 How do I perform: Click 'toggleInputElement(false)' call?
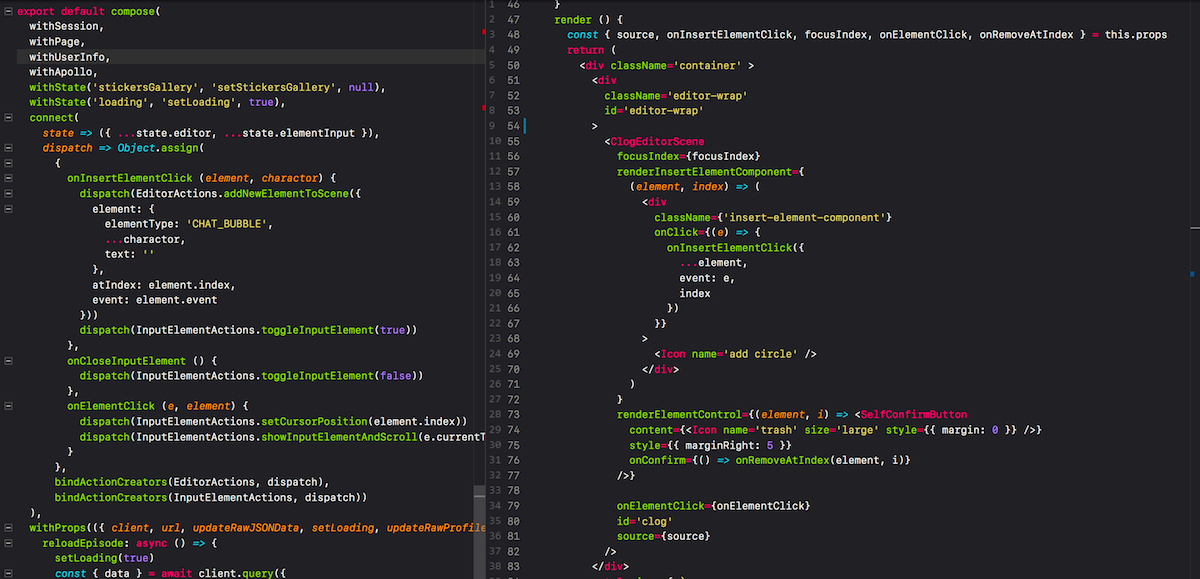pos(341,376)
